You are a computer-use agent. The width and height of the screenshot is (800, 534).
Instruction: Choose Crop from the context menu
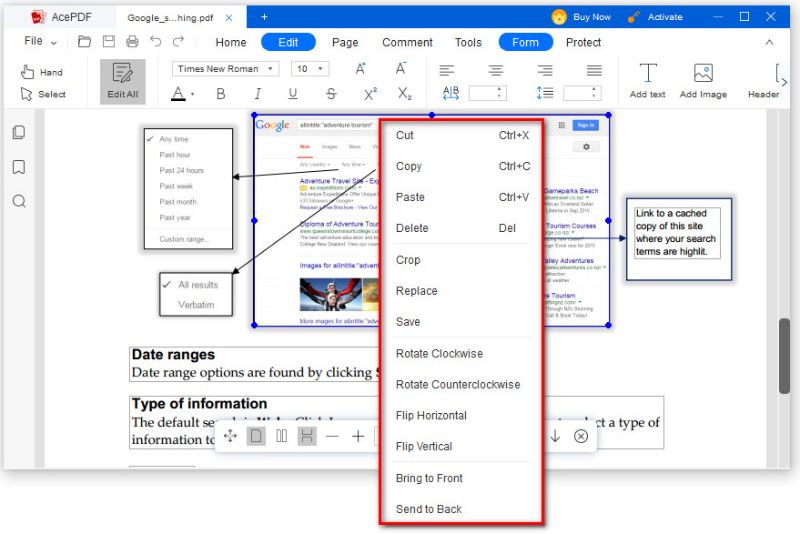click(x=462, y=260)
